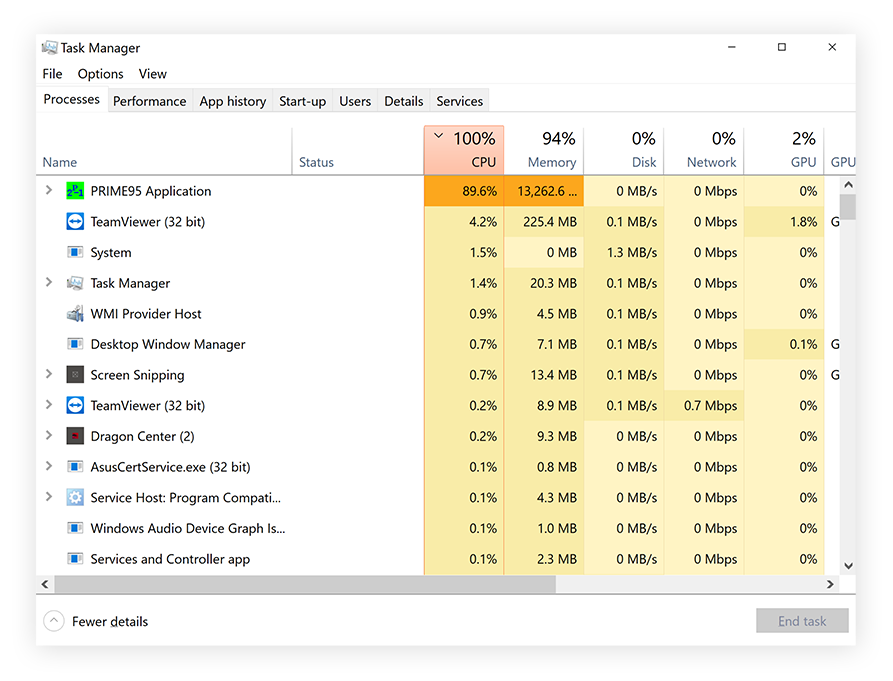Expand the Task Manager process group
Image resolution: width=893 pixels, height=681 pixels.
click(49, 282)
